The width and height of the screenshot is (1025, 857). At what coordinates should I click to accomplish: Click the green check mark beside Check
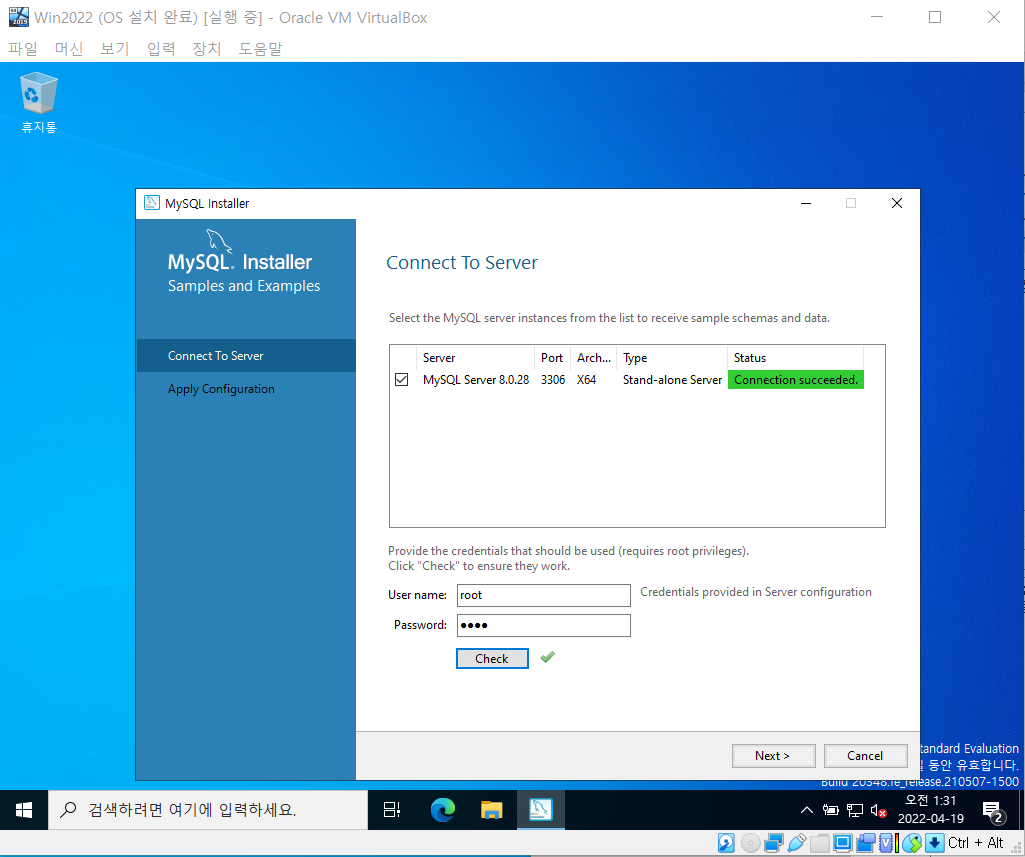[x=548, y=657]
